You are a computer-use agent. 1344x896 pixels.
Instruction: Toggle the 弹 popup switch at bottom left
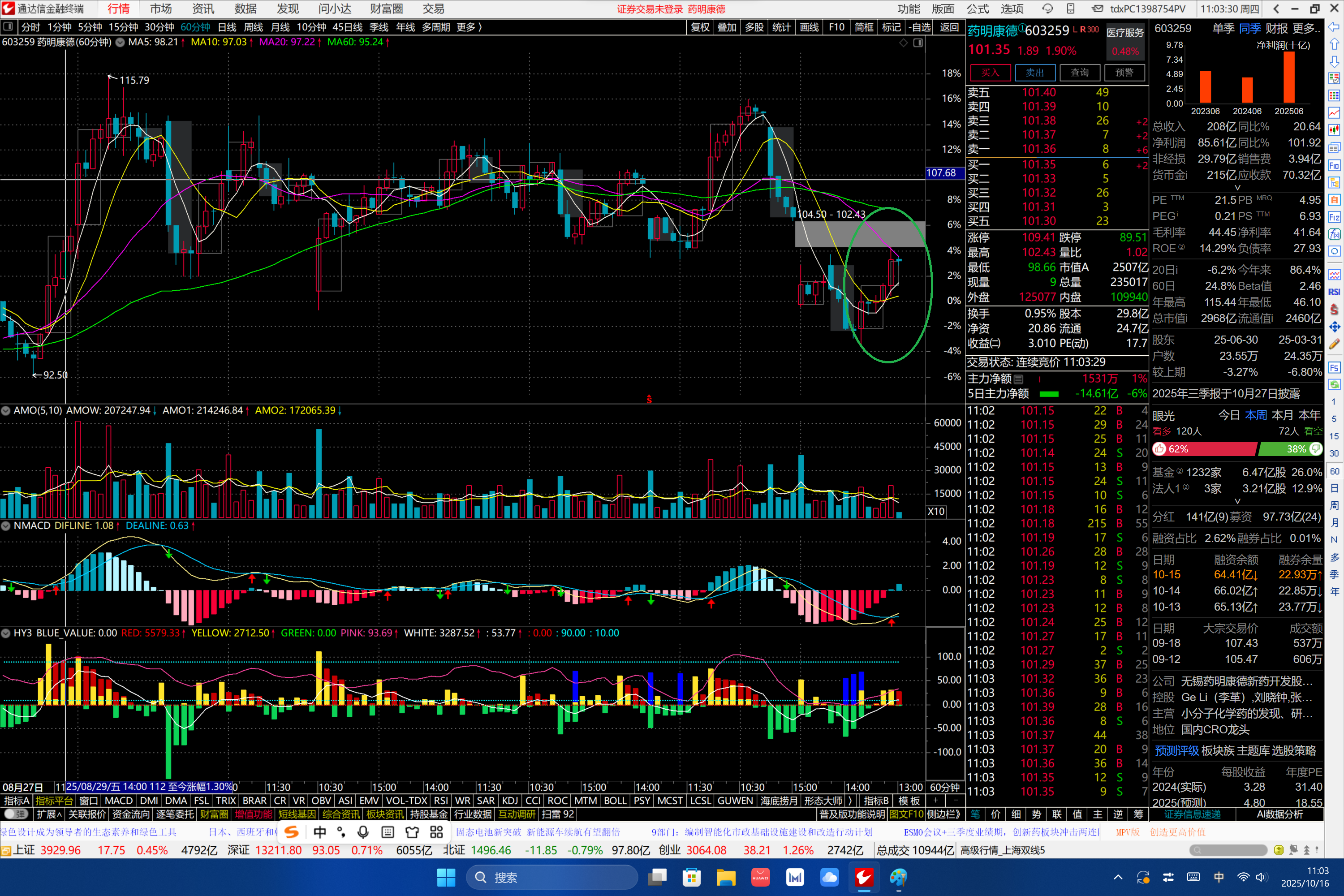(15, 814)
